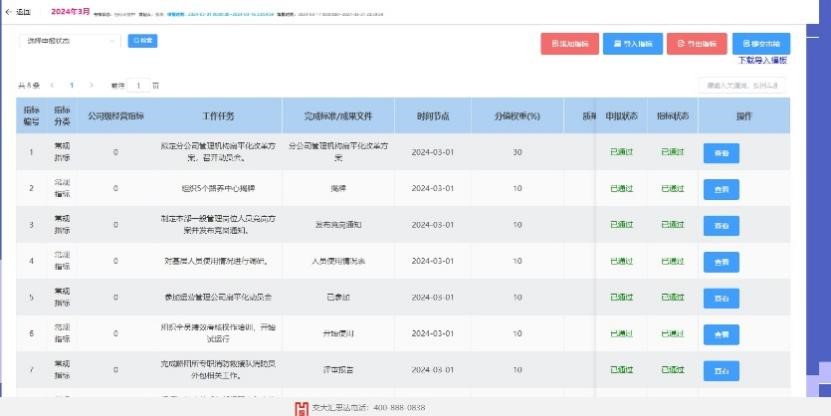This screenshot has height=416, width=831.
Task: Click the red 添加指标 add button
Action: coord(569,44)
